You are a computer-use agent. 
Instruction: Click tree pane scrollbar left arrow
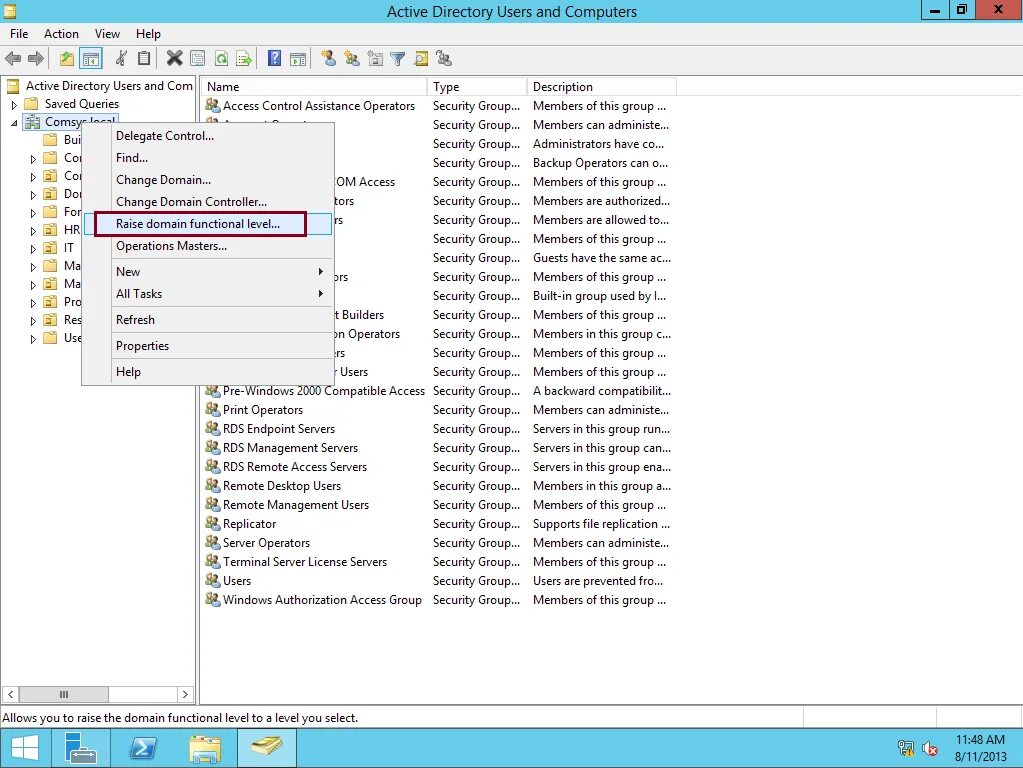10,694
